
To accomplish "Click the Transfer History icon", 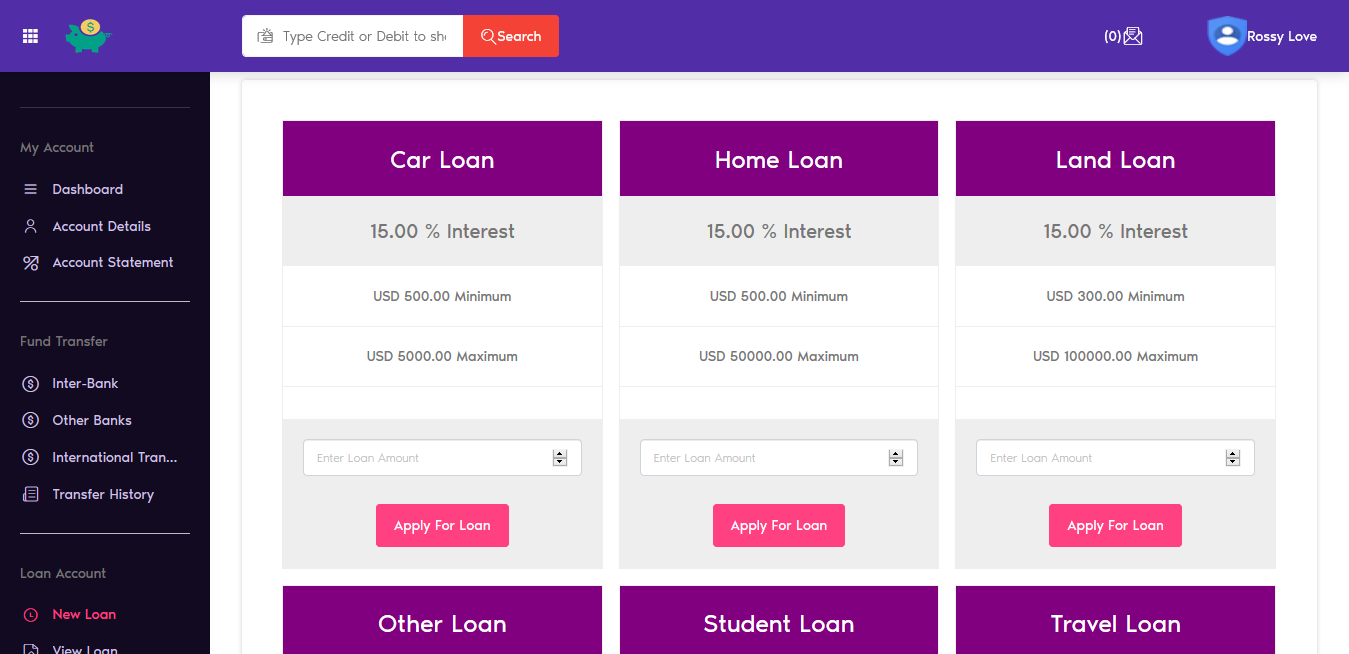I will pos(31,494).
